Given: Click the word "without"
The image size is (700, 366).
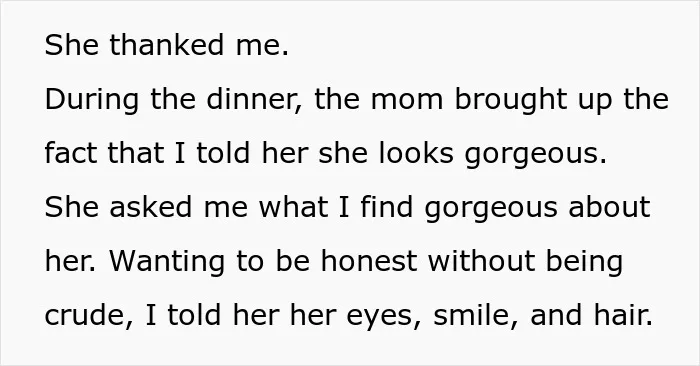Looking at the screenshot, I should [482, 261].
